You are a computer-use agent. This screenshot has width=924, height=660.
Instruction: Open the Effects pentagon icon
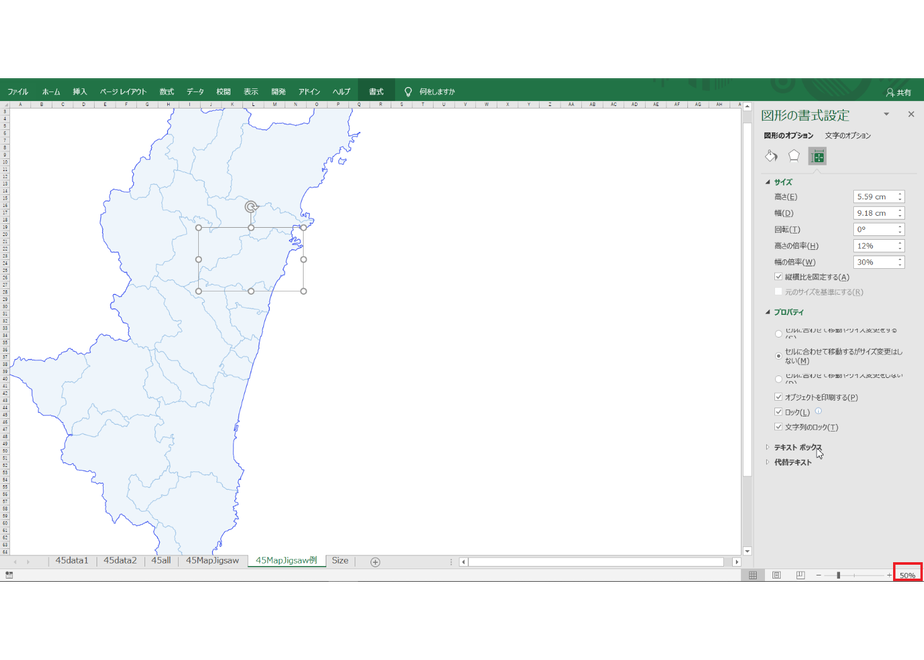(794, 156)
